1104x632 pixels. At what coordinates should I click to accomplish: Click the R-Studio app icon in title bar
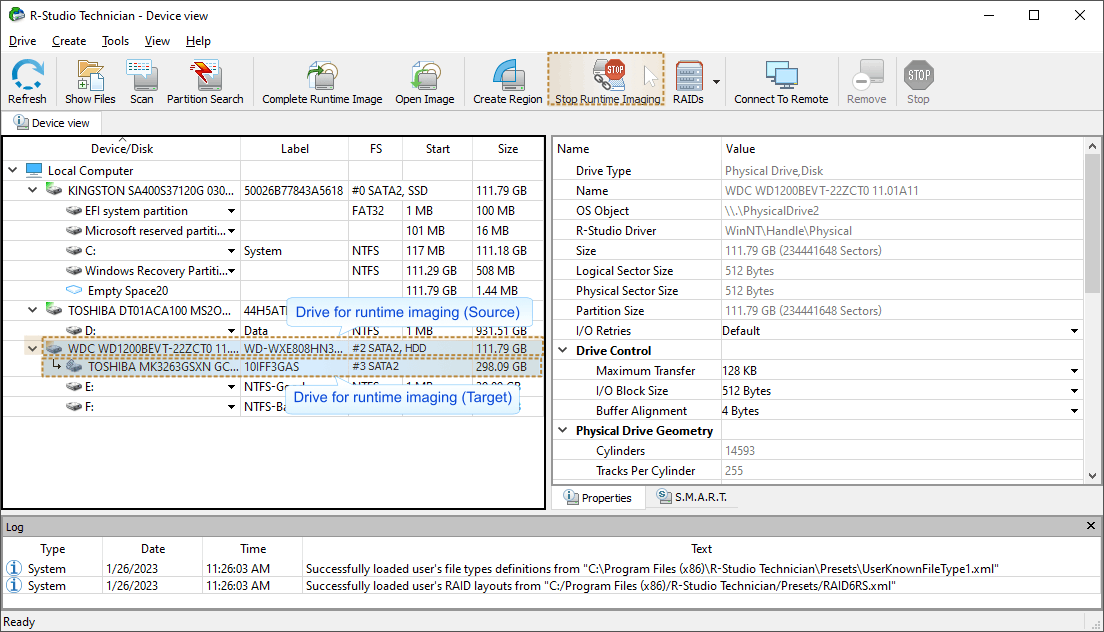click(x=16, y=15)
